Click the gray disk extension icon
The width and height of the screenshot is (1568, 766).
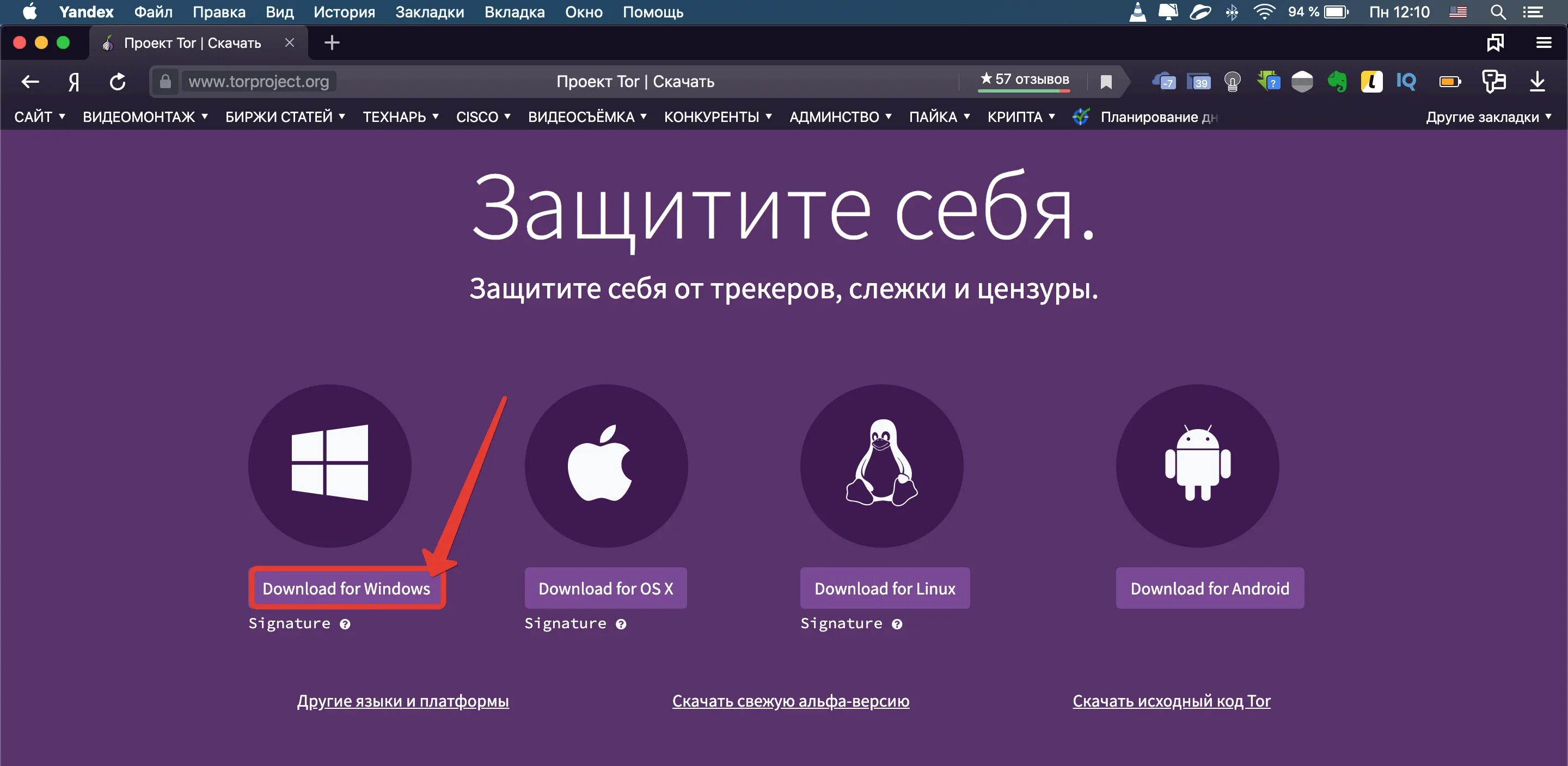[1302, 82]
